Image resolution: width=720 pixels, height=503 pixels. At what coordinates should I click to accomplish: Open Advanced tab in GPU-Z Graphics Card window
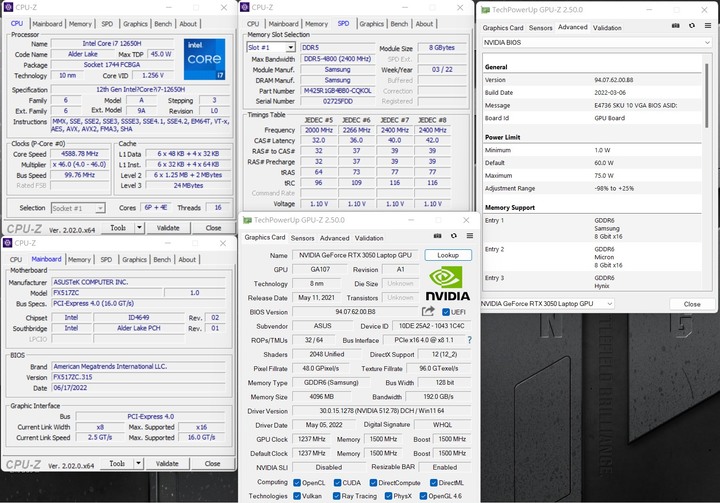click(x=335, y=238)
